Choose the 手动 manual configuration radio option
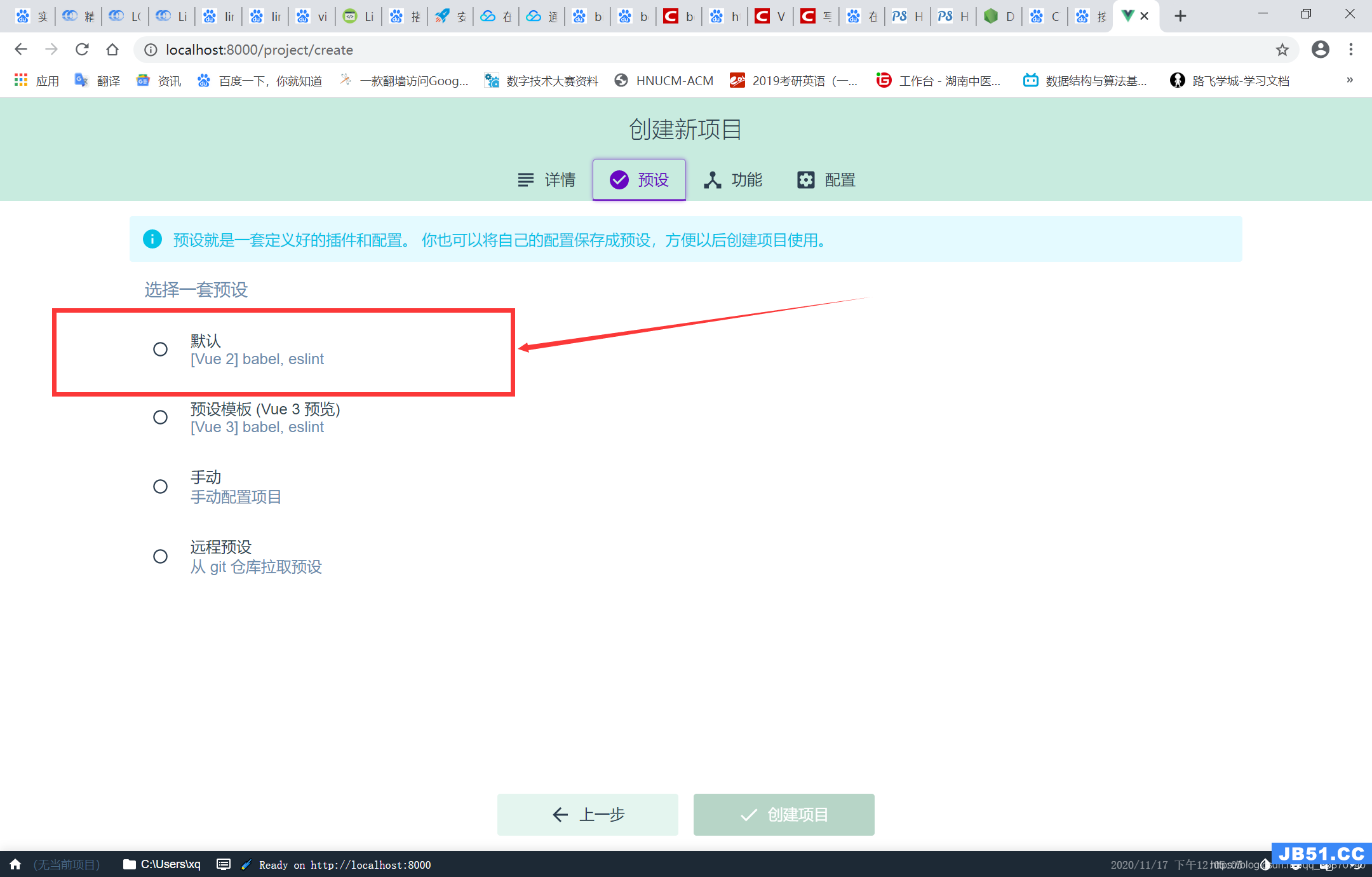This screenshot has height=877, width=1372. (160, 486)
